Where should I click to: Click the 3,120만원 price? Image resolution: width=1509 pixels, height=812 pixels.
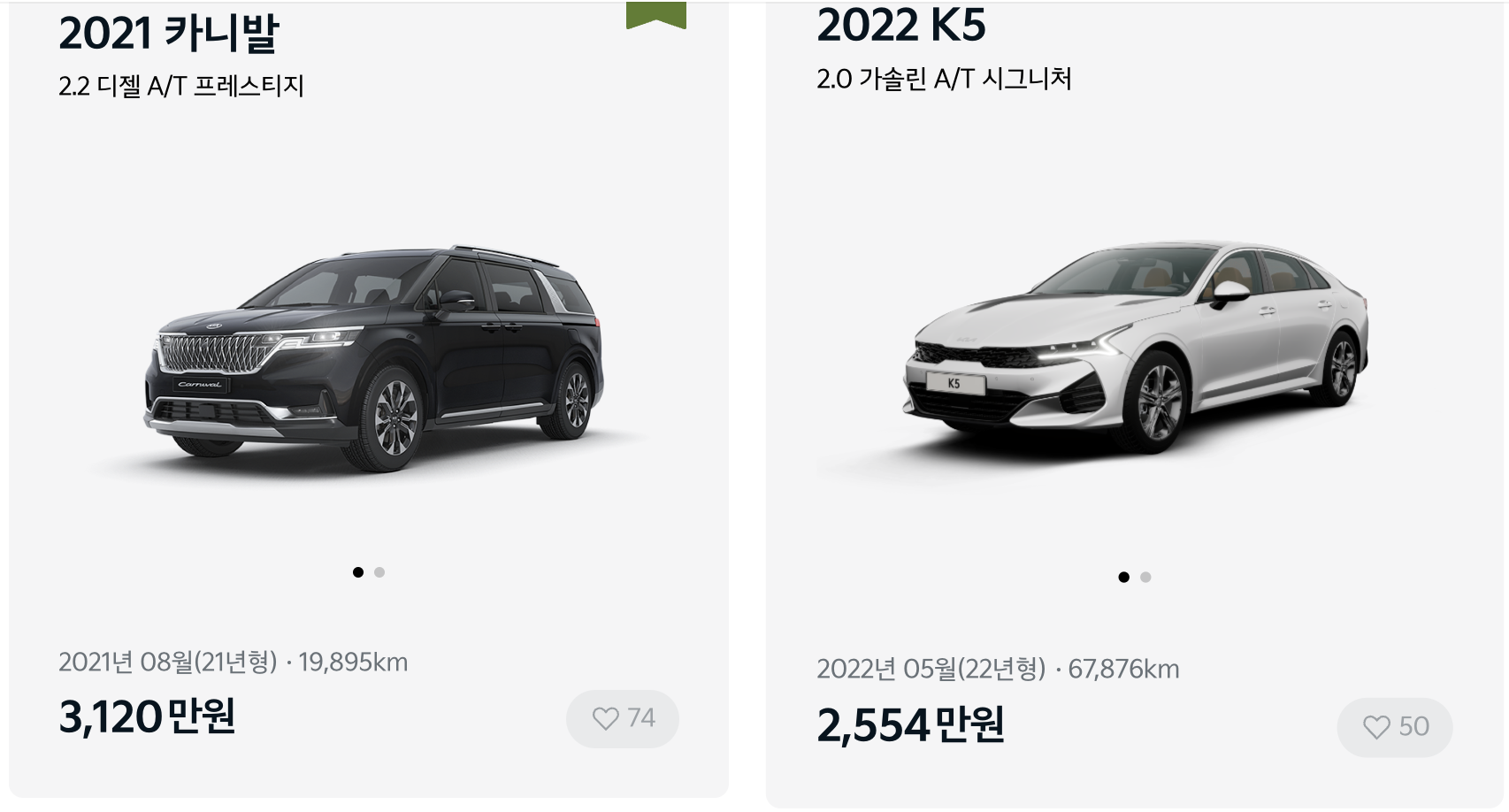coord(147,716)
